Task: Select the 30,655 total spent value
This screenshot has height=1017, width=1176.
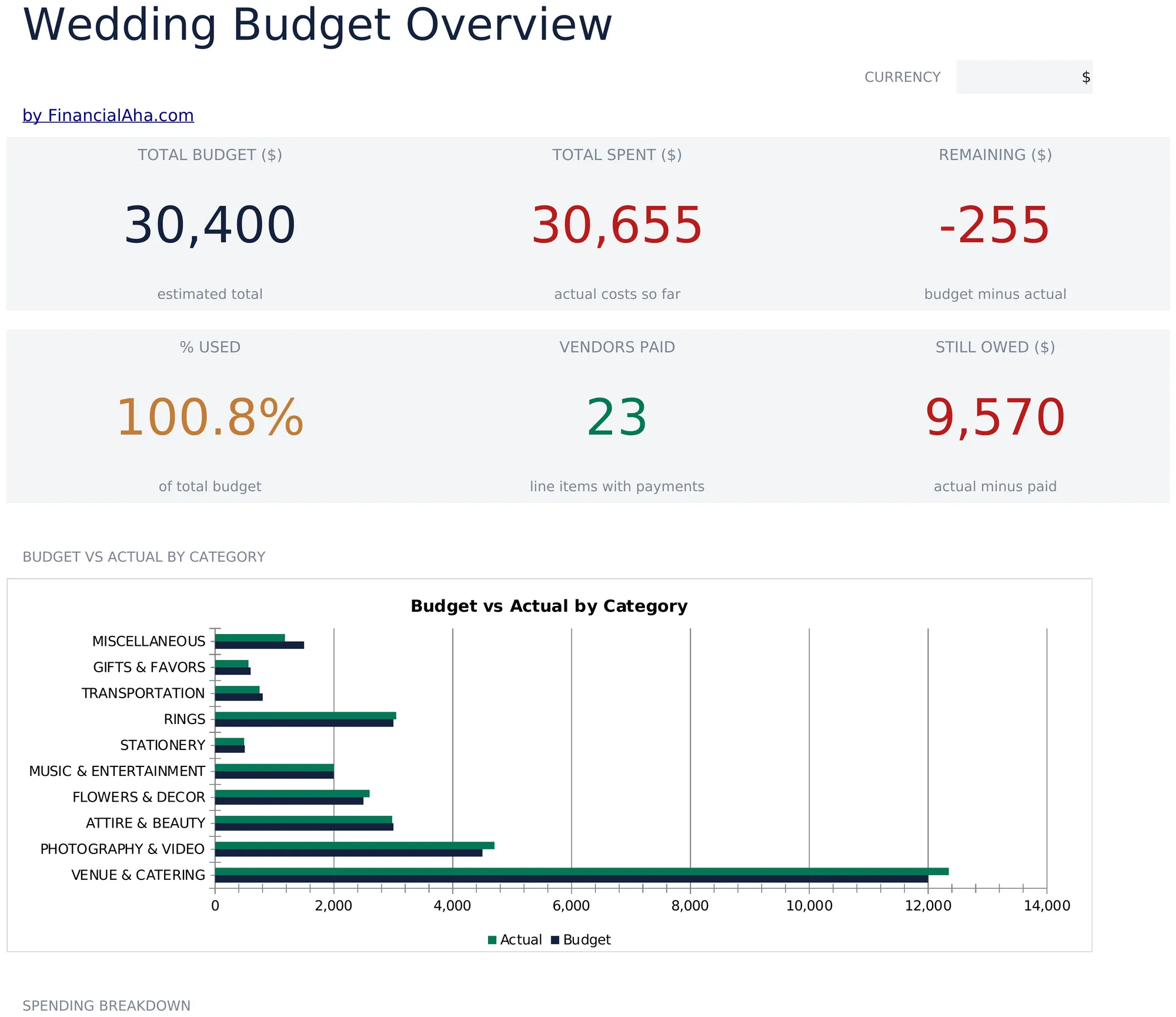Action: pyautogui.click(x=617, y=225)
